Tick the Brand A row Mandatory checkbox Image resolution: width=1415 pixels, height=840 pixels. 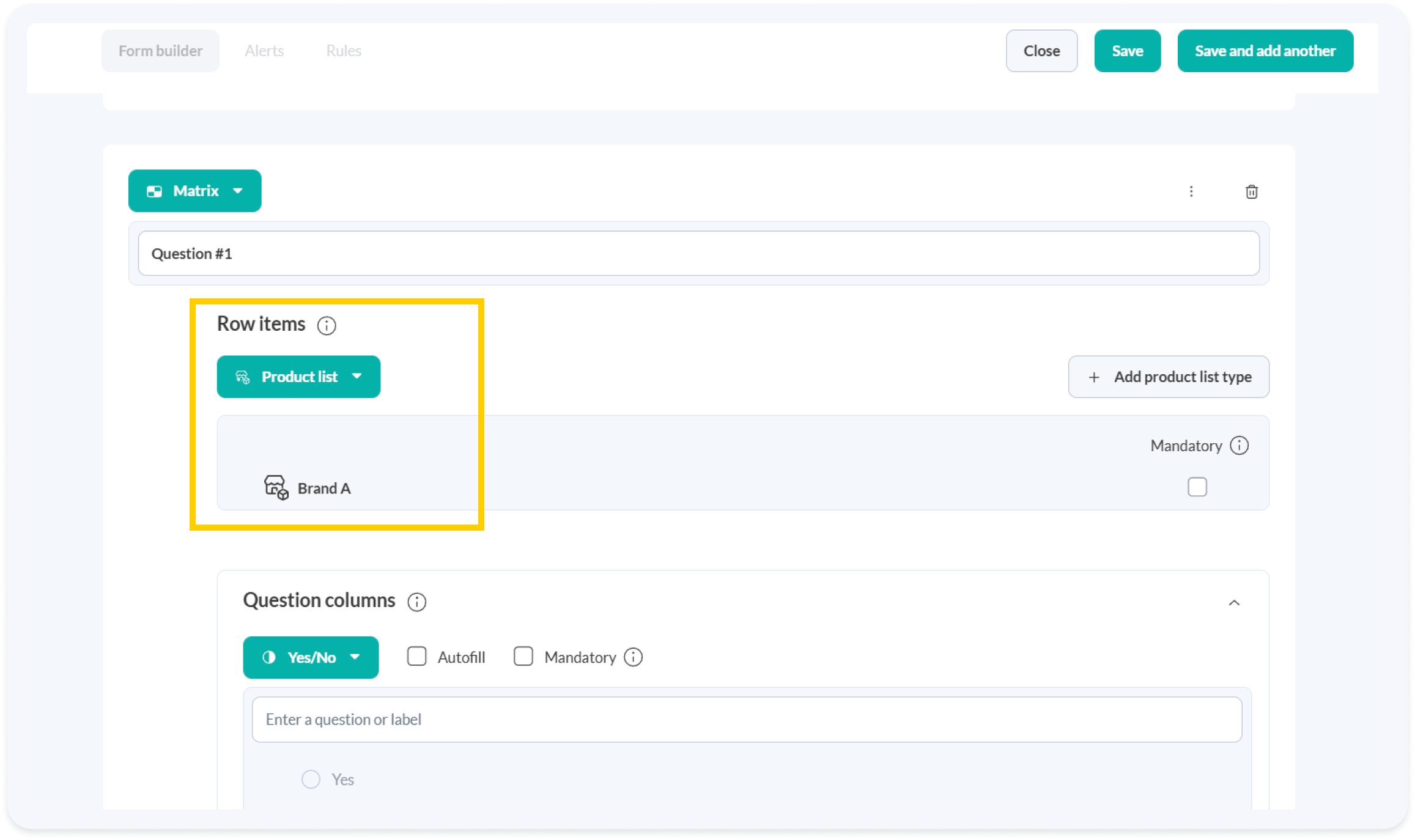tap(1197, 487)
